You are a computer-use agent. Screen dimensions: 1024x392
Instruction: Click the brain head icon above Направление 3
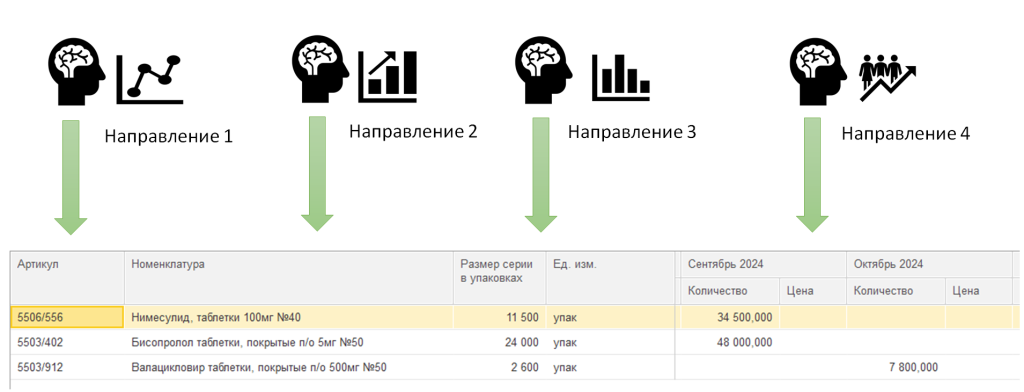pyautogui.click(x=544, y=69)
